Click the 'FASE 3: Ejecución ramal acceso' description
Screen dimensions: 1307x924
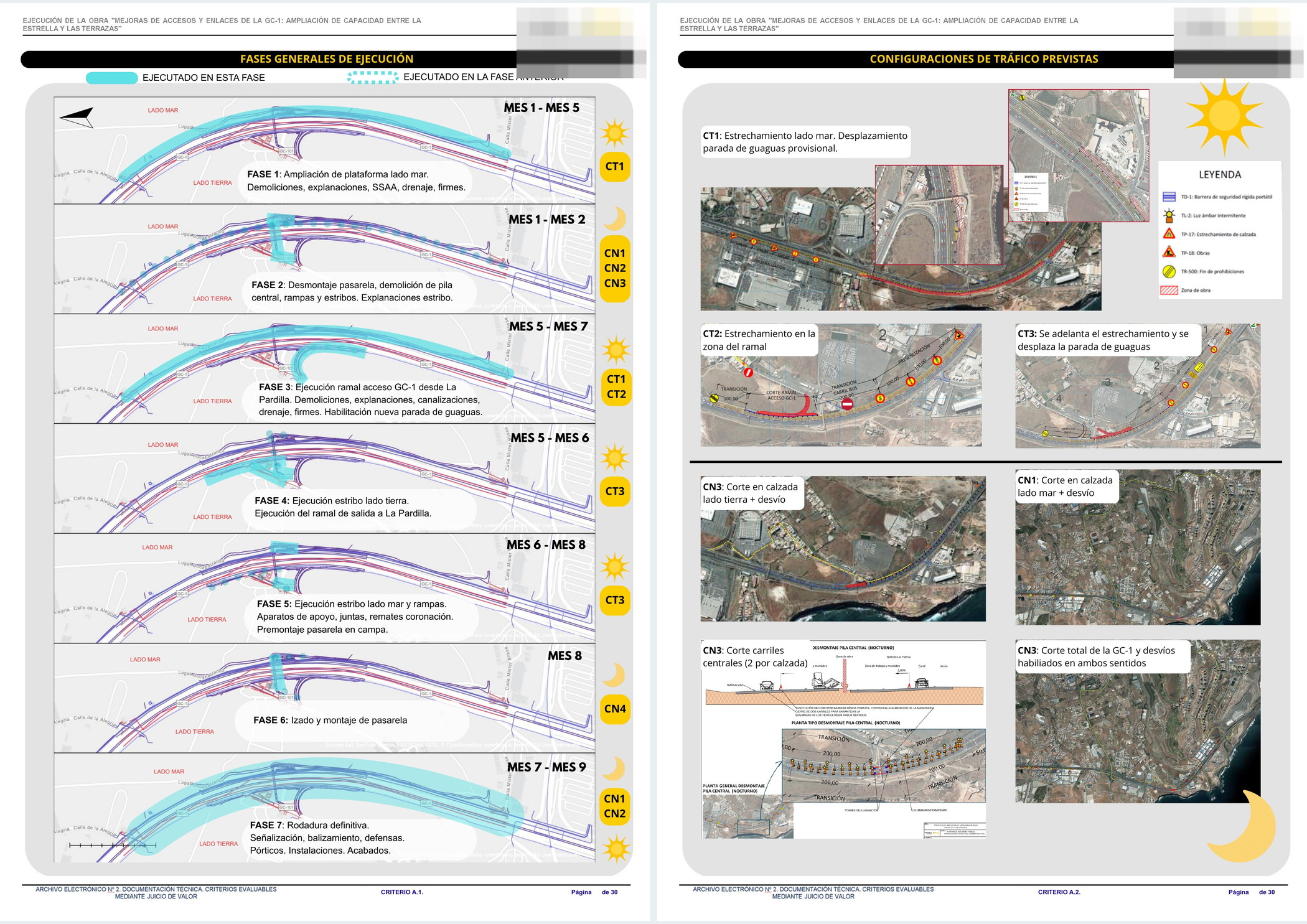click(x=371, y=399)
